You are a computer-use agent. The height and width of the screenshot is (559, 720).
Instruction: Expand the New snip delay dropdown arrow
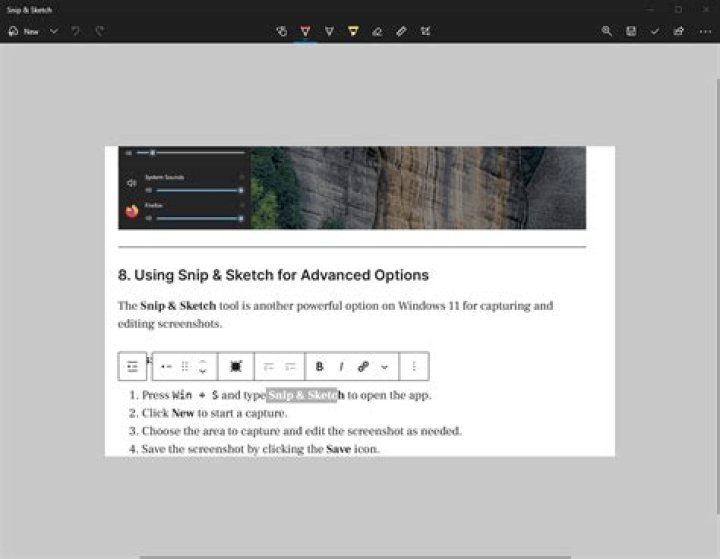tap(54, 31)
